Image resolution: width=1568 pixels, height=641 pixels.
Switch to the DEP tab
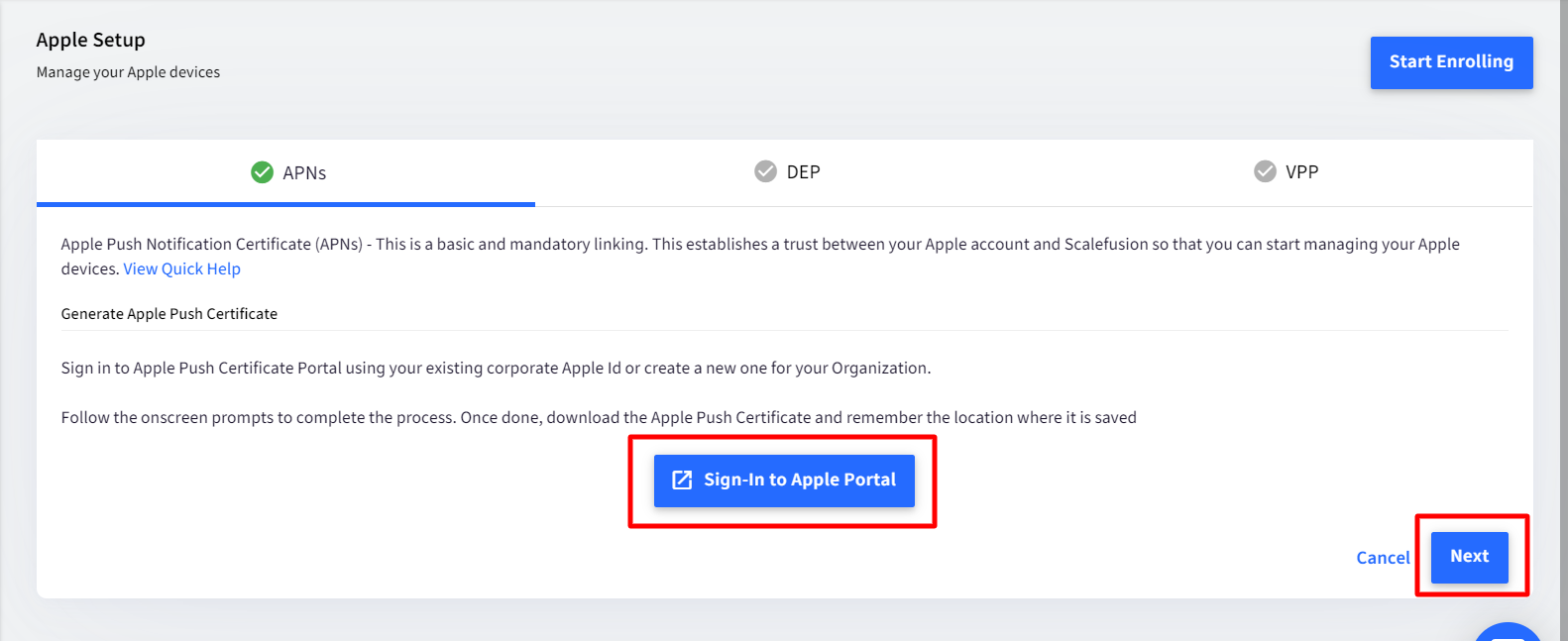pos(787,172)
